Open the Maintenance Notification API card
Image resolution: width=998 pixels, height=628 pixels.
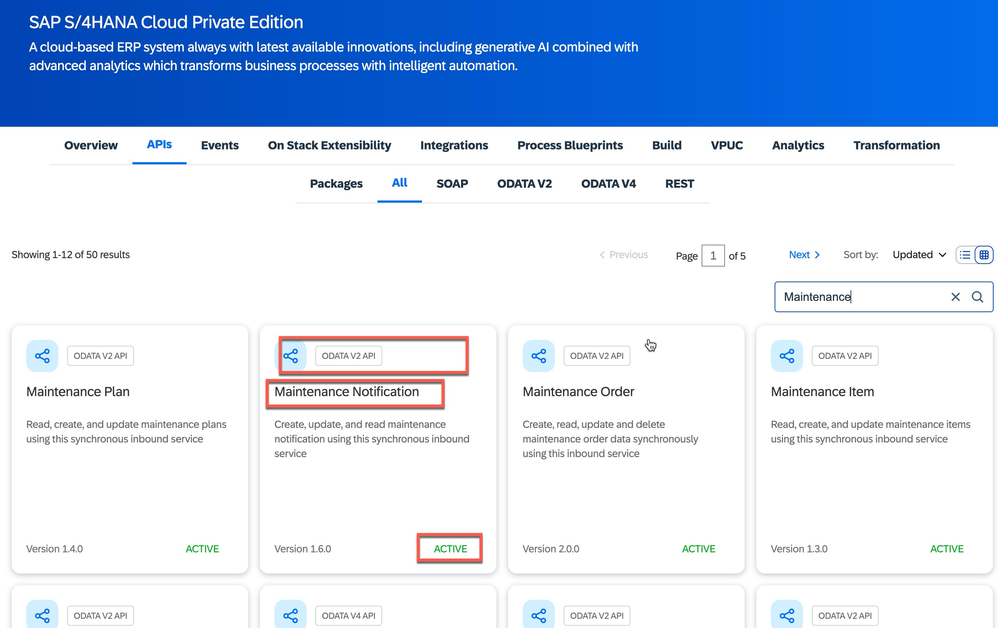[354, 392]
